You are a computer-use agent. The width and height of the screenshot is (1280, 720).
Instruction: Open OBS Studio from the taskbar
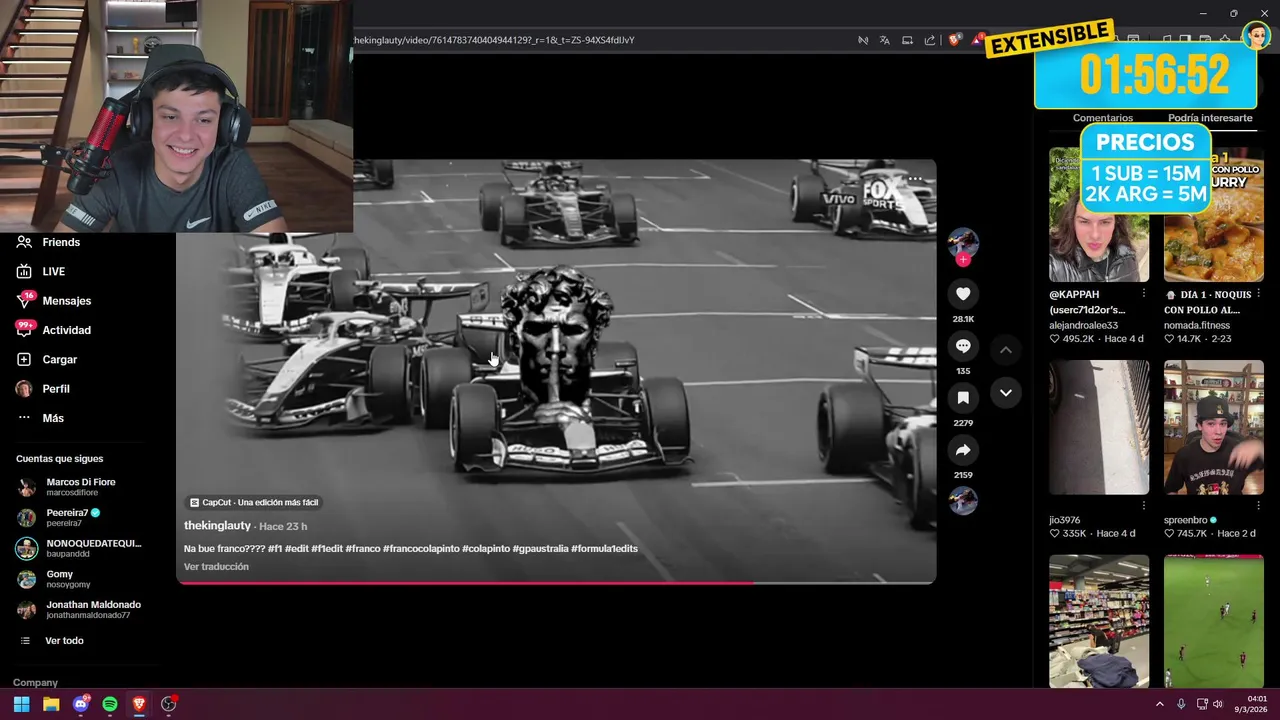169,704
